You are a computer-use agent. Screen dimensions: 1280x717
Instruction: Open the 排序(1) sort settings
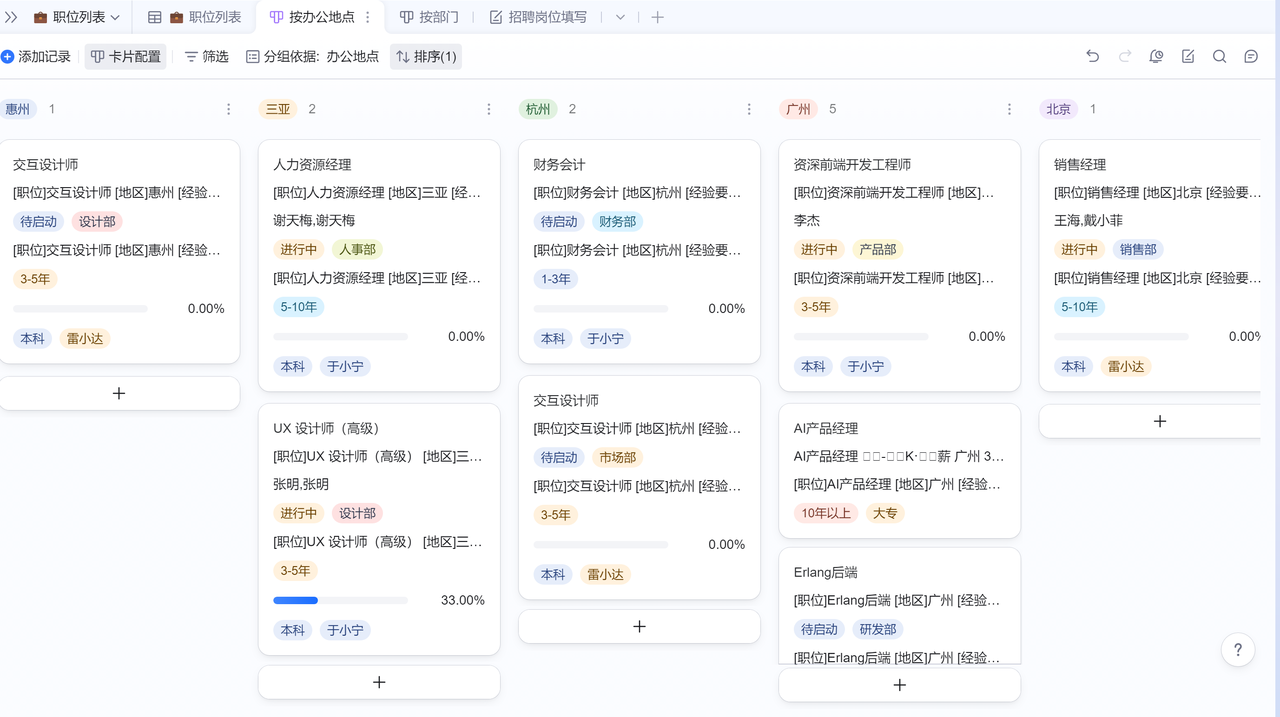(x=426, y=57)
